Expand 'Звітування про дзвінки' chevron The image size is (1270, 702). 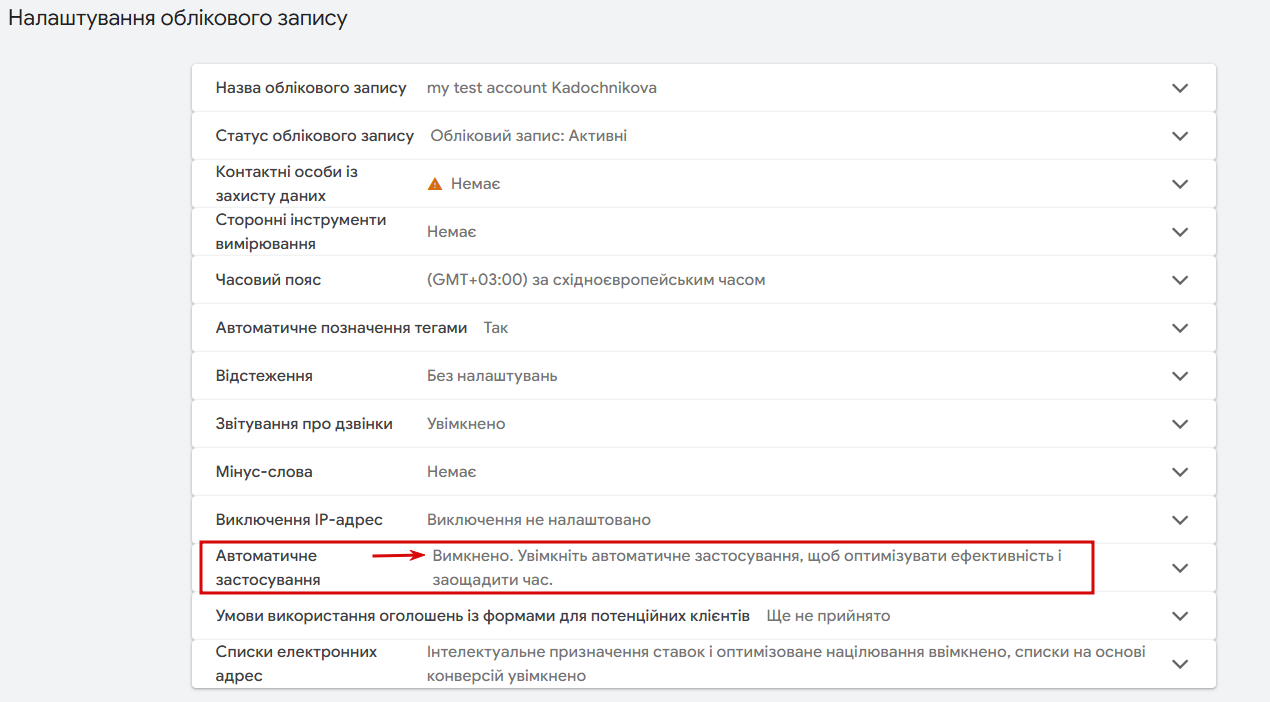point(1180,424)
